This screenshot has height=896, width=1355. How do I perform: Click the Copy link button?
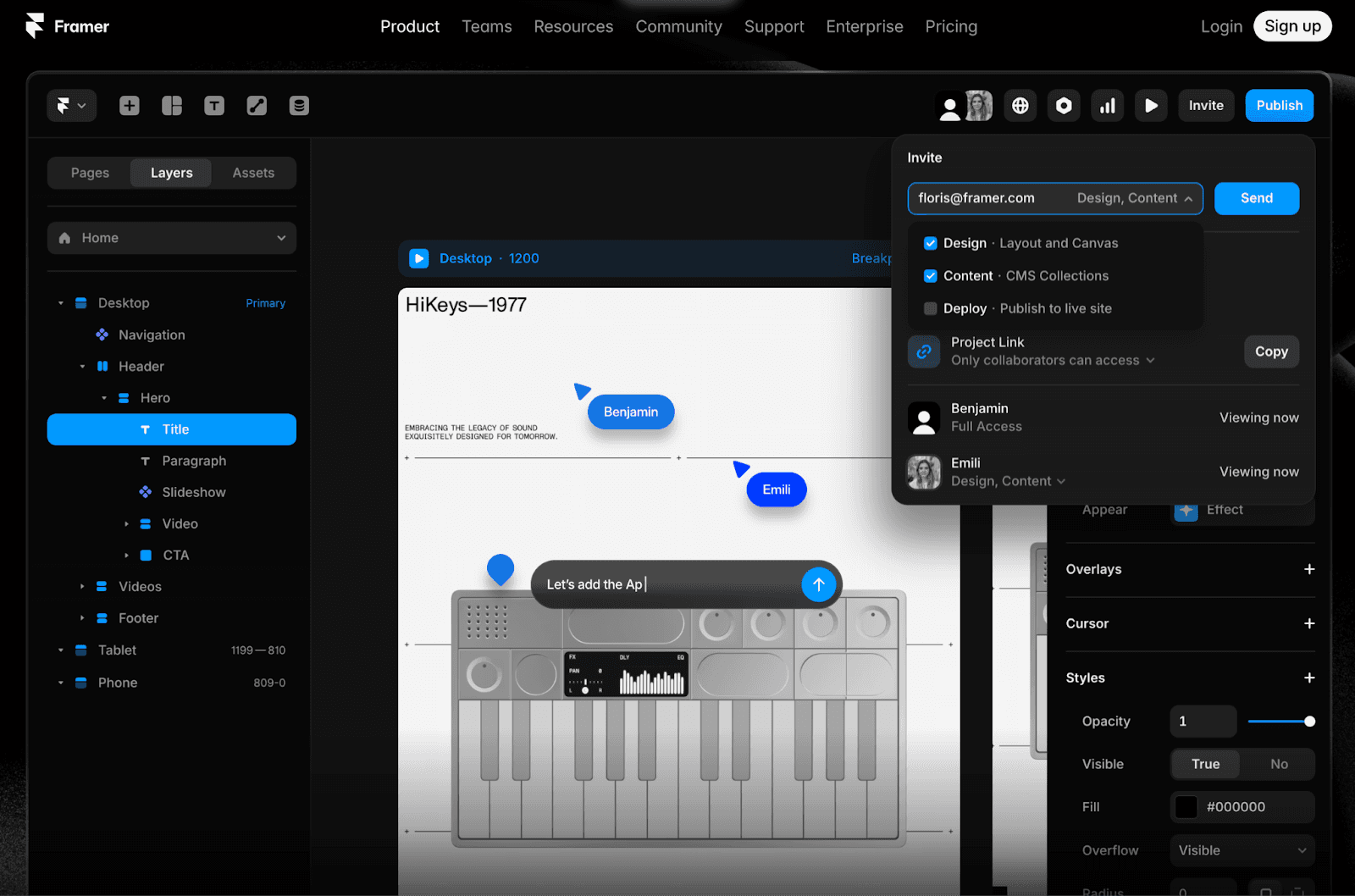pos(1271,351)
